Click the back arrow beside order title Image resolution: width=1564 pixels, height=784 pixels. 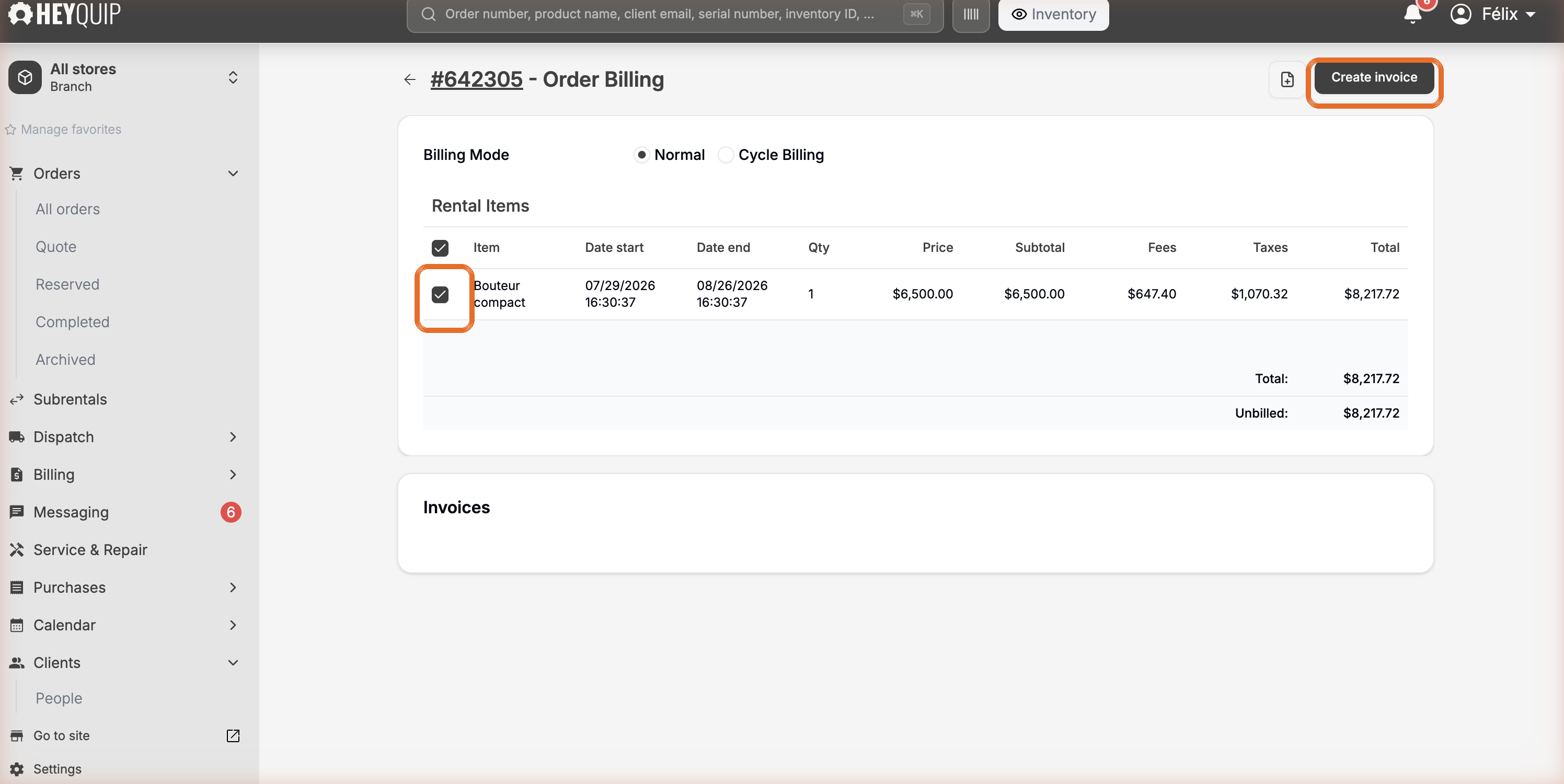click(x=410, y=79)
